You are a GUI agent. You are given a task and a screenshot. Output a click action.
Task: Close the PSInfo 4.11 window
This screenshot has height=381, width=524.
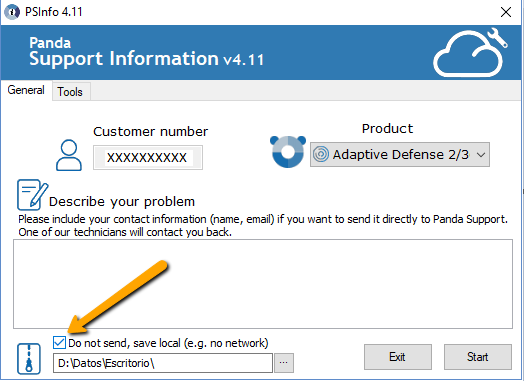506,12
